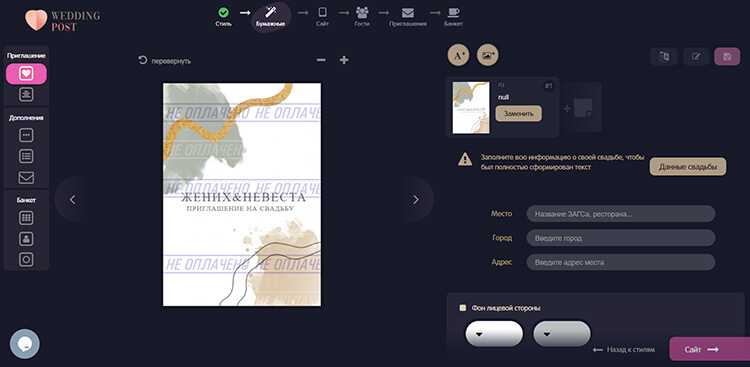Click the add text icon (A+)

pyautogui.click(x=458, y=56)
